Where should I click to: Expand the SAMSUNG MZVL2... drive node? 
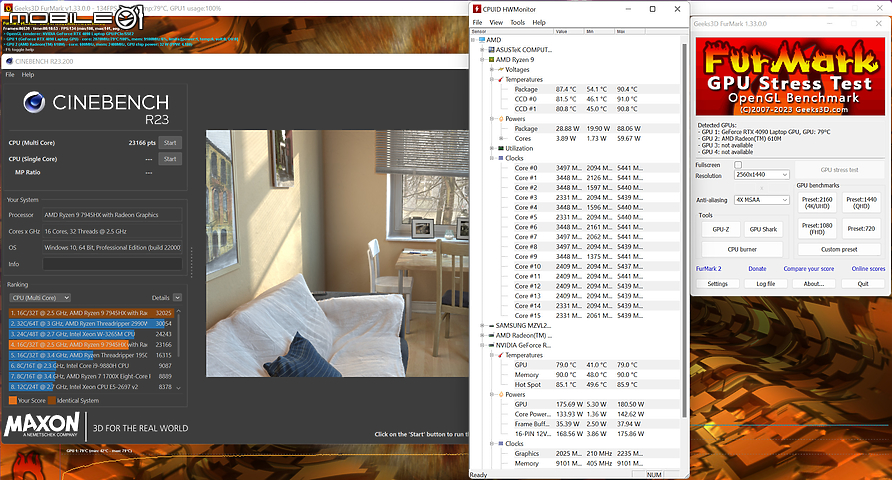pos(482,325)
